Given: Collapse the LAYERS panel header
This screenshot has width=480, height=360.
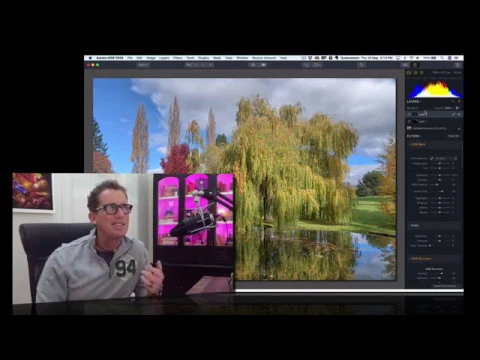Looking at the screenshot, I should coord(414,101).
